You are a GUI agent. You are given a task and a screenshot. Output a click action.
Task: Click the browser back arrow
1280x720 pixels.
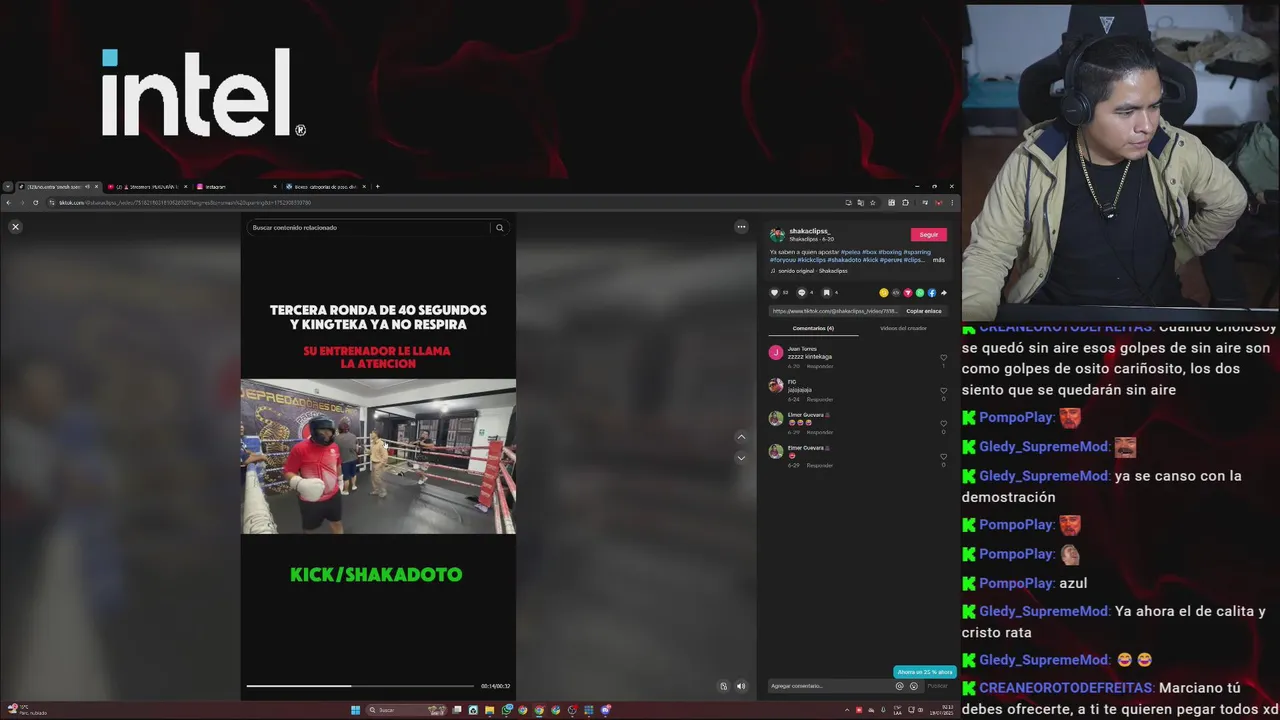coord(8,203)
